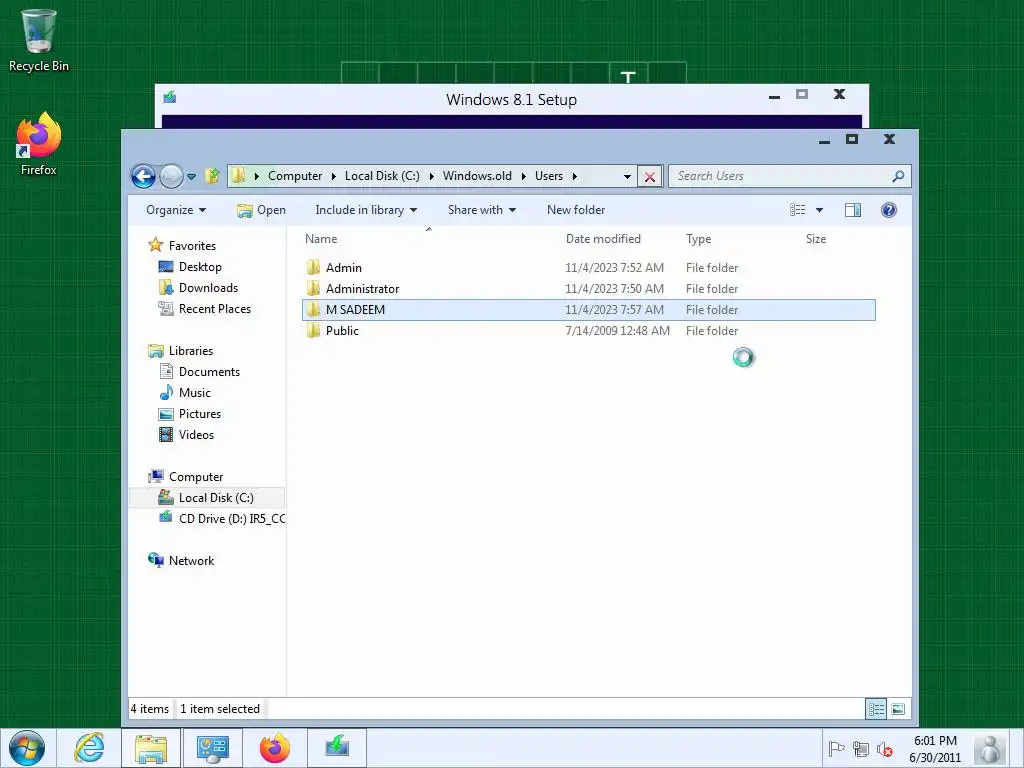Click the Libraries heading in the sidebar
1024x768 pixels.
[x=191, y=351]
